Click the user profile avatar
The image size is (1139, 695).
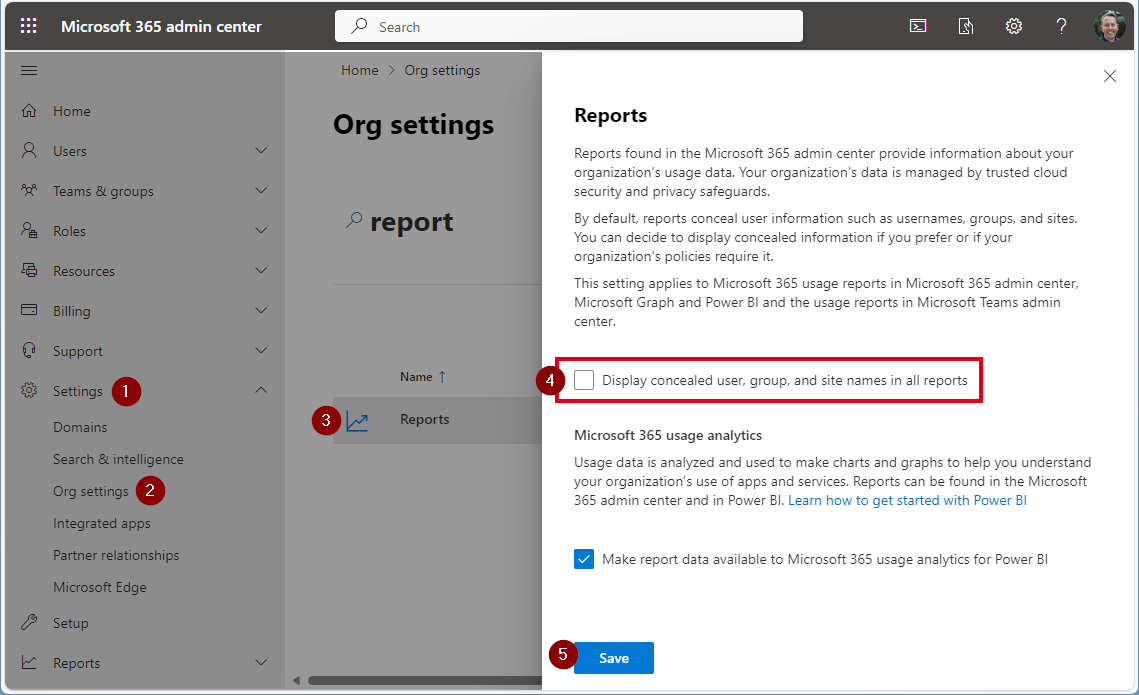coord(1109,26)
